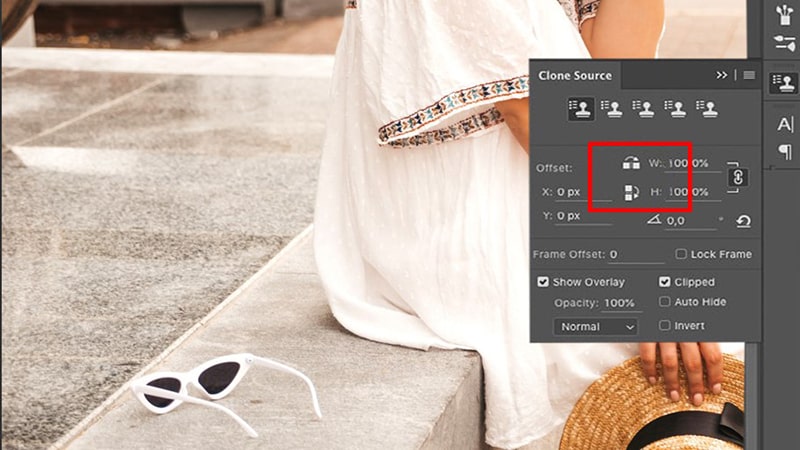800x450 pixels.
Task: Open the Clone Source panel menu
Action: (748, 75)
